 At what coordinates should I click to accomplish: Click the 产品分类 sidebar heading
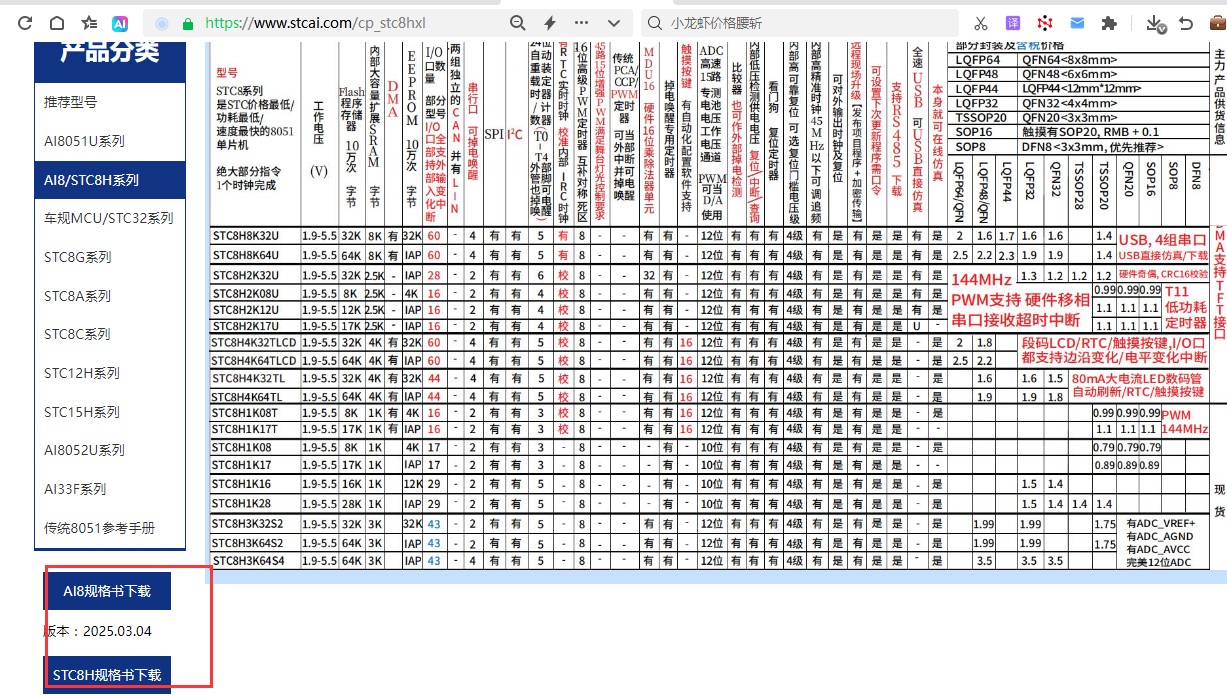coord(110,51)
